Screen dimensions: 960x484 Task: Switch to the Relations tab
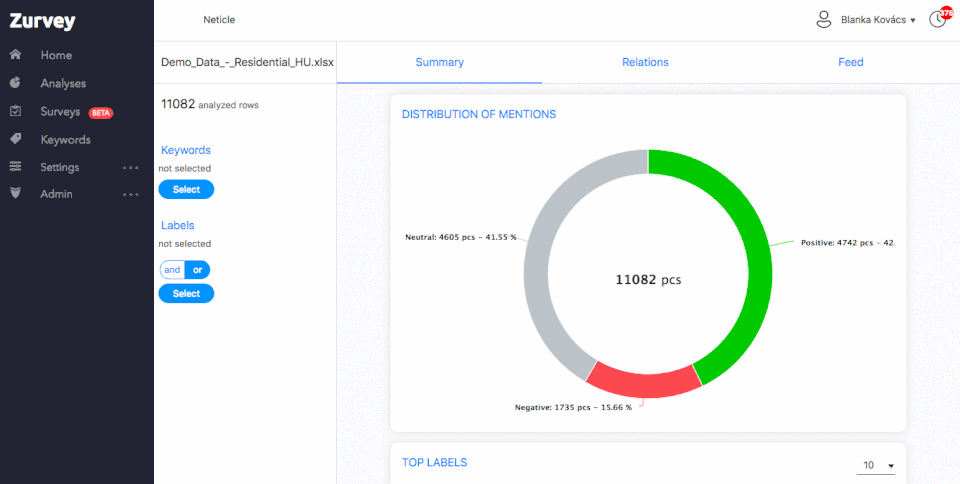(645, 62)
